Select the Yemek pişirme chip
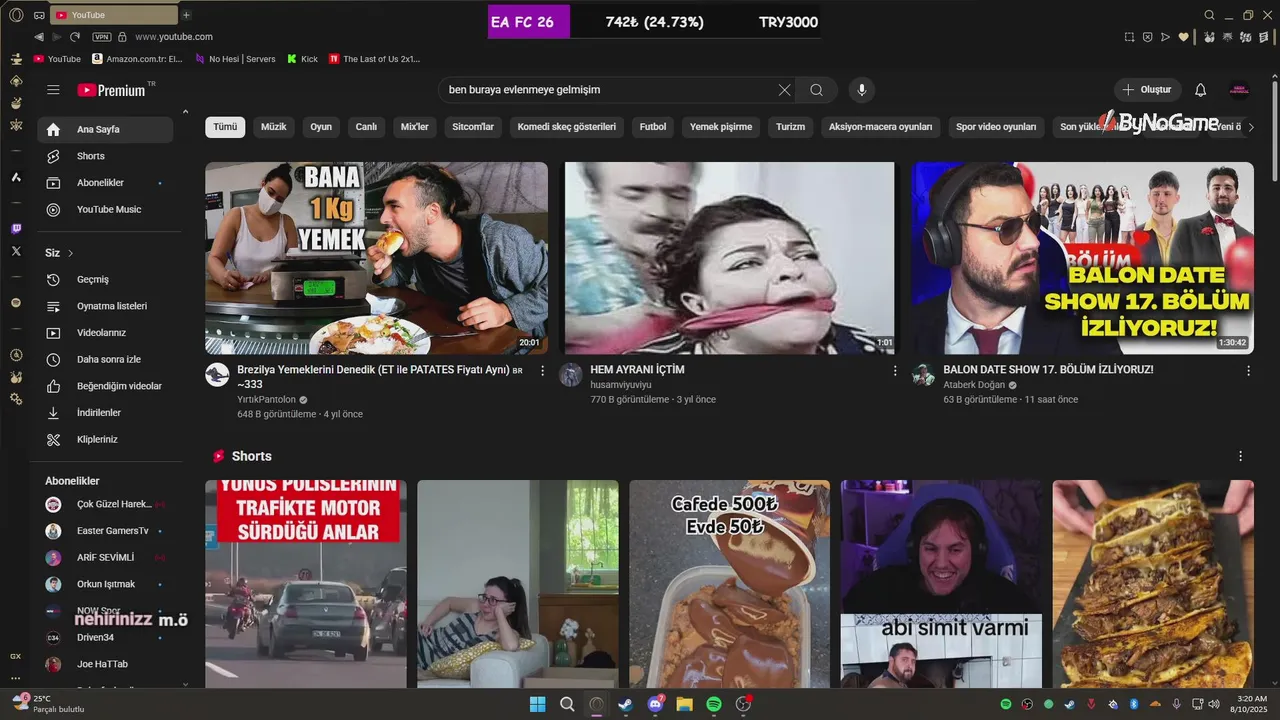The image size is (1280, 720). (x=721, y=127)
